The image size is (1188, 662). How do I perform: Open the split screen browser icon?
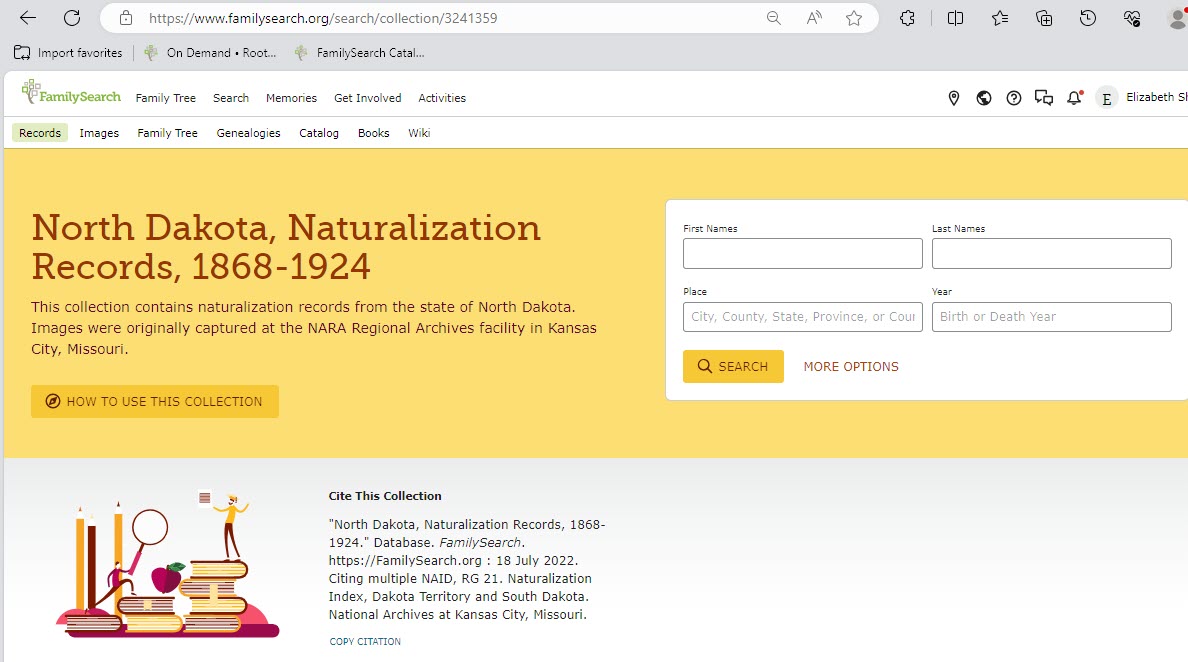(x=955, y=17)
